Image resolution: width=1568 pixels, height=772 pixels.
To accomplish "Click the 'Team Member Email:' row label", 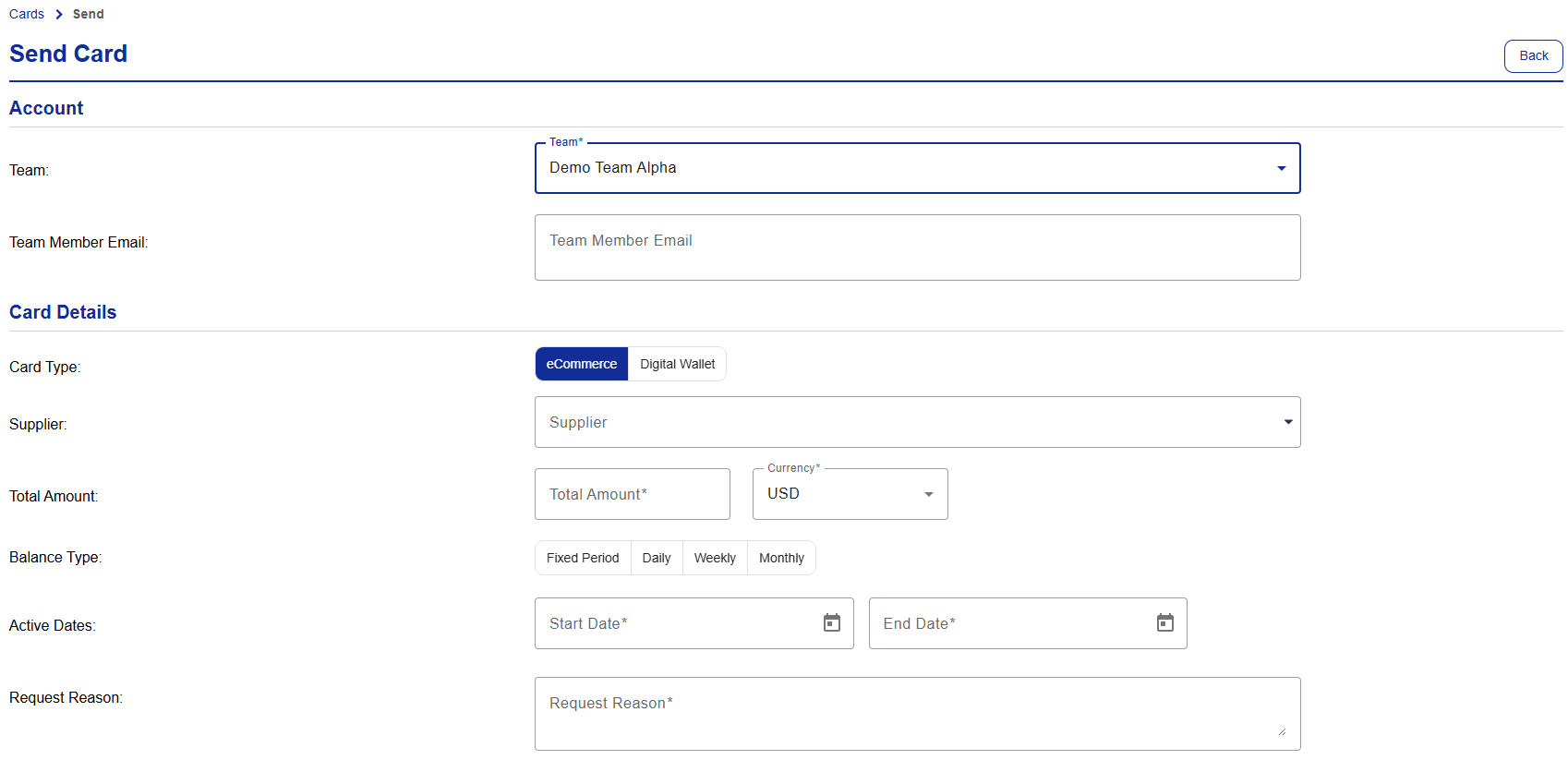I will click(x=78, y=242).
